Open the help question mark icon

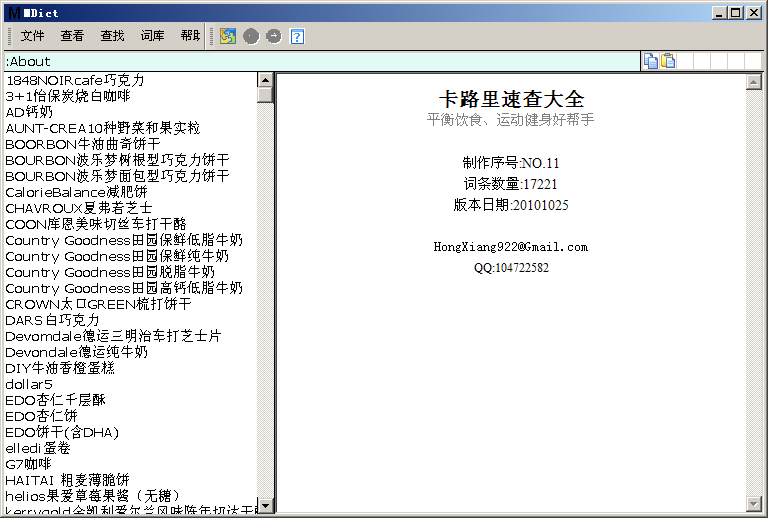tap(297, 36)
